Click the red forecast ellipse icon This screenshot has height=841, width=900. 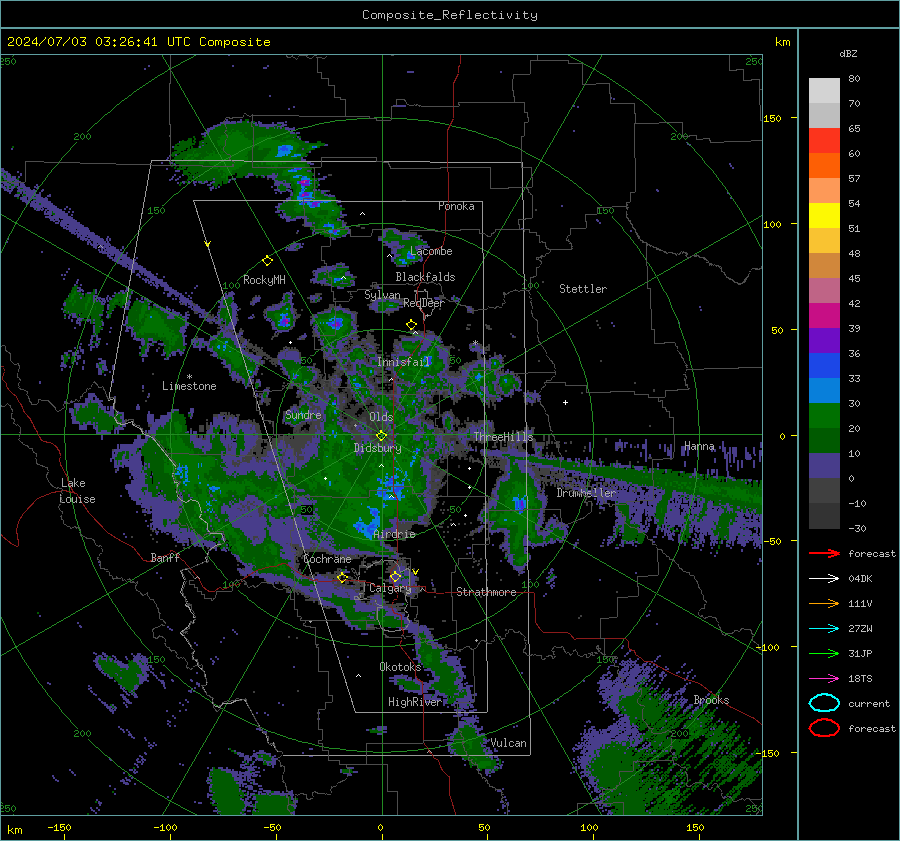point(824,728)
